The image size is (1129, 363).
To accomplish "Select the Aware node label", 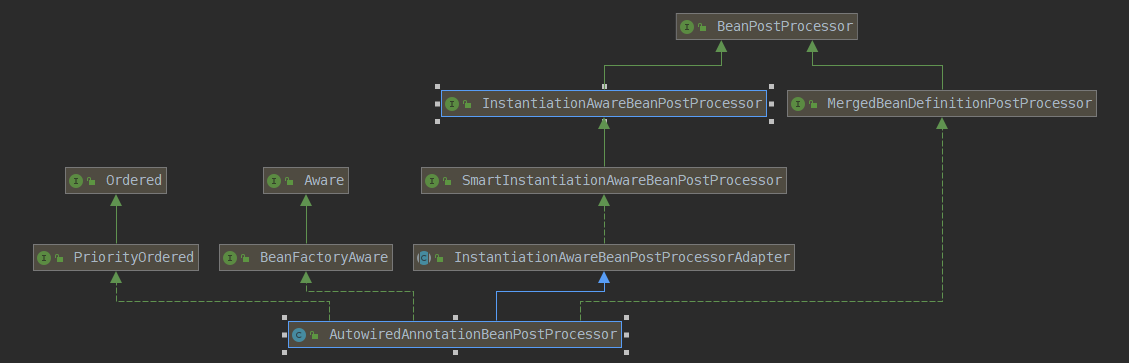I will [x=324, y=181].
